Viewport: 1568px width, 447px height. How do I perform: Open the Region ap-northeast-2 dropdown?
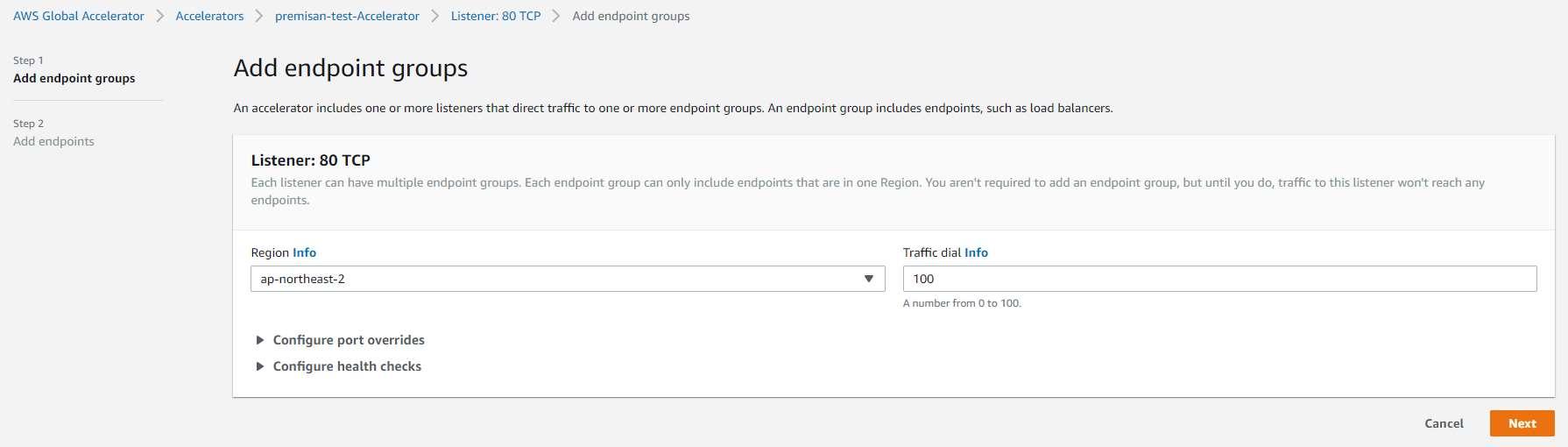pyautogui.click(x=567, y=279)
